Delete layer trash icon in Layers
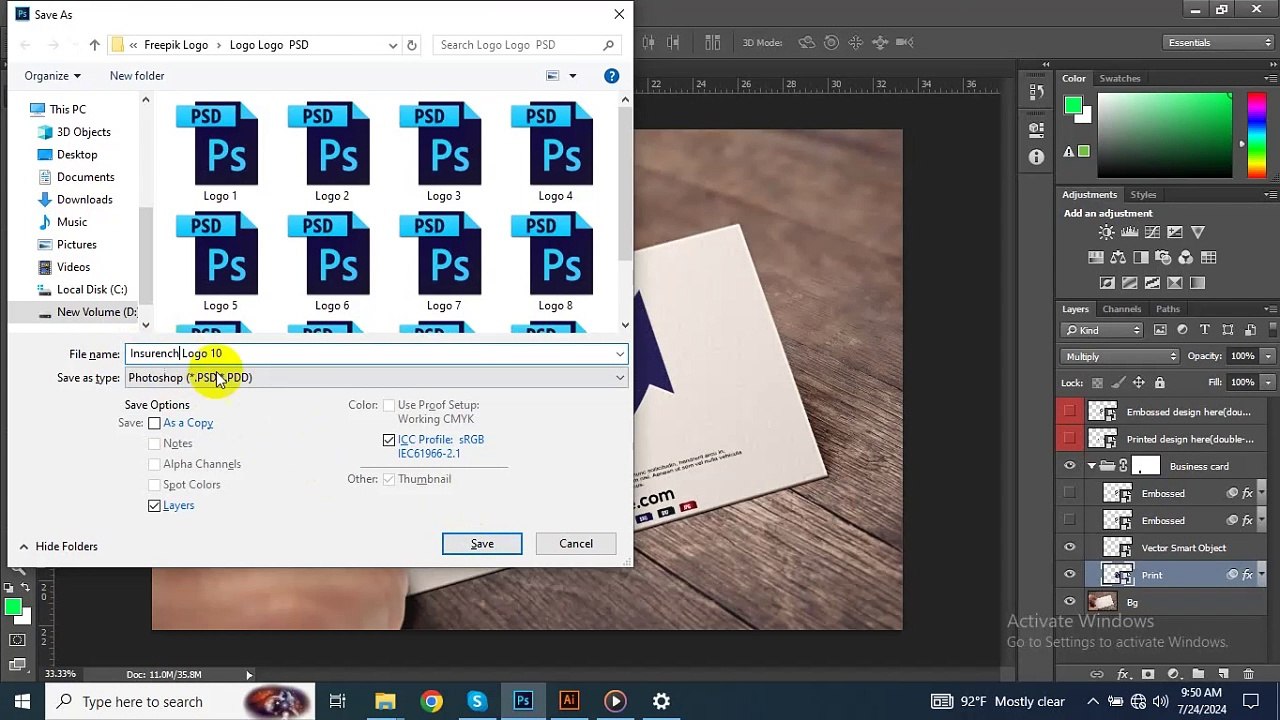This screenshot has height=720, width=1280. (1248, 674)
